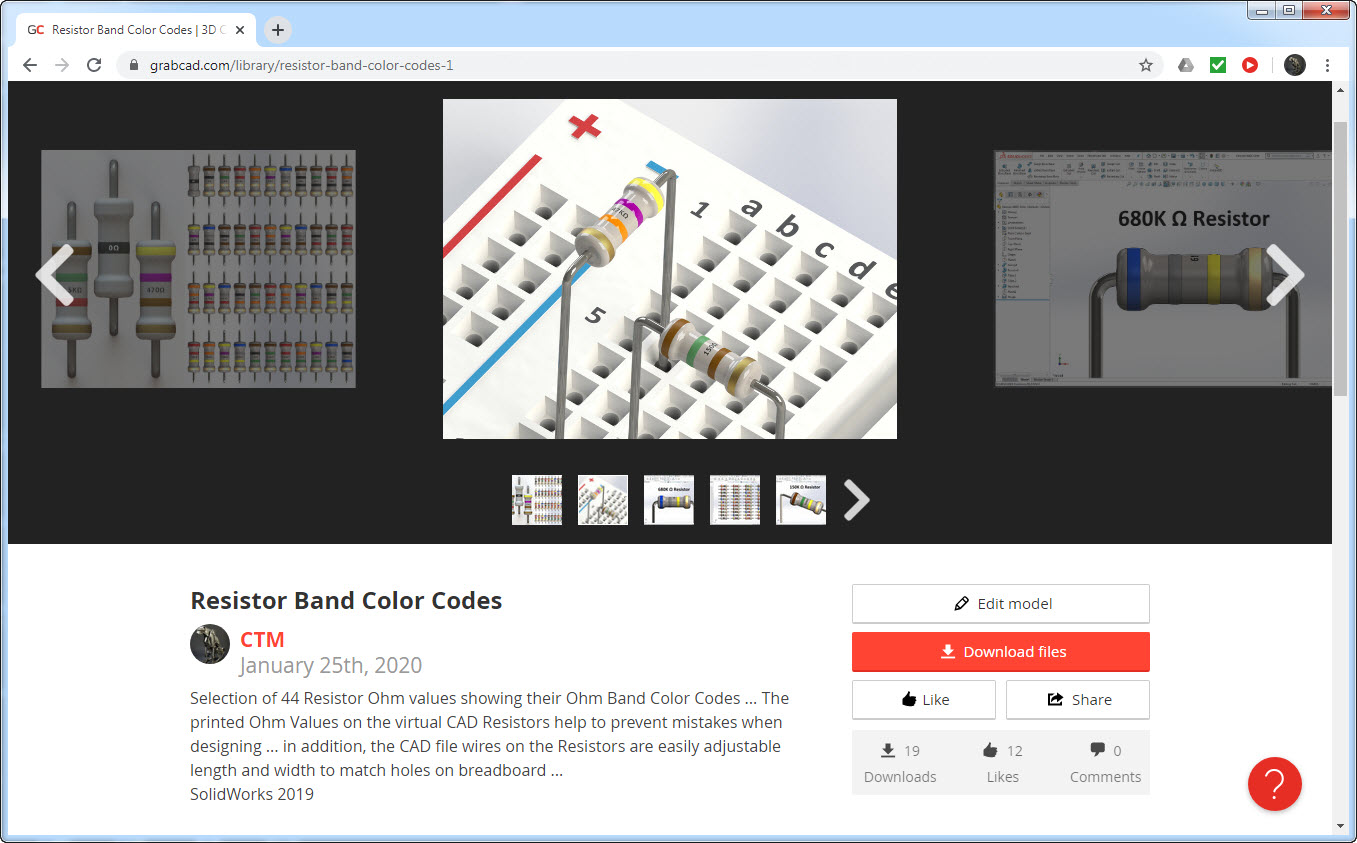Click the CTM author avatar
1357x843 pixels.
210,644
